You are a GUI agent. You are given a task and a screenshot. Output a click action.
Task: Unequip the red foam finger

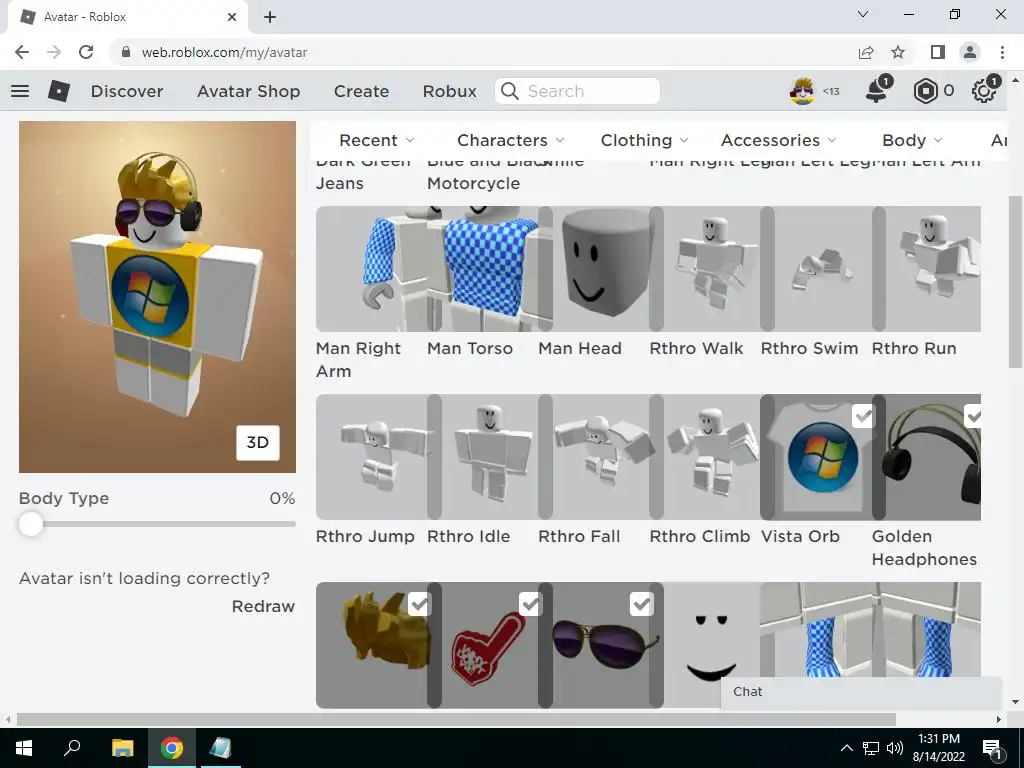coord(530,604)
